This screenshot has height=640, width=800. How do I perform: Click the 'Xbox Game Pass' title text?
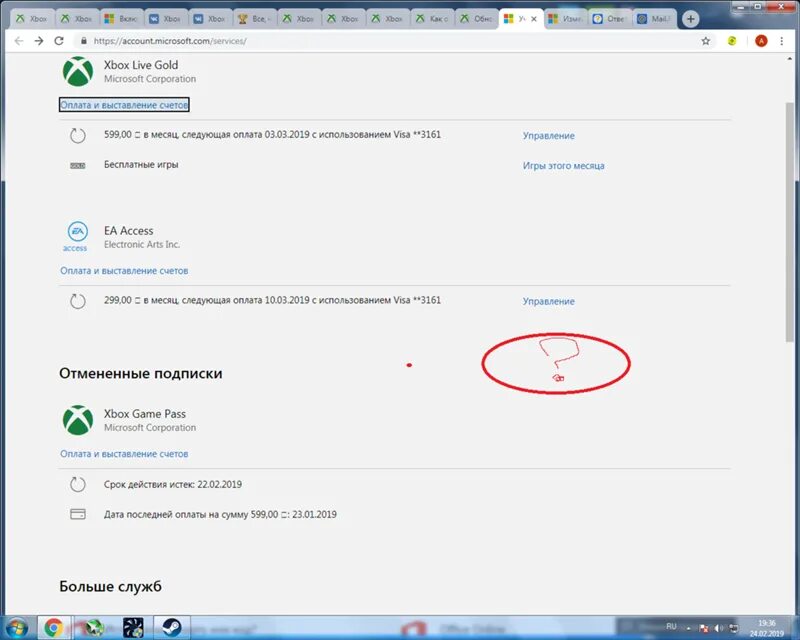pos(145,414)
